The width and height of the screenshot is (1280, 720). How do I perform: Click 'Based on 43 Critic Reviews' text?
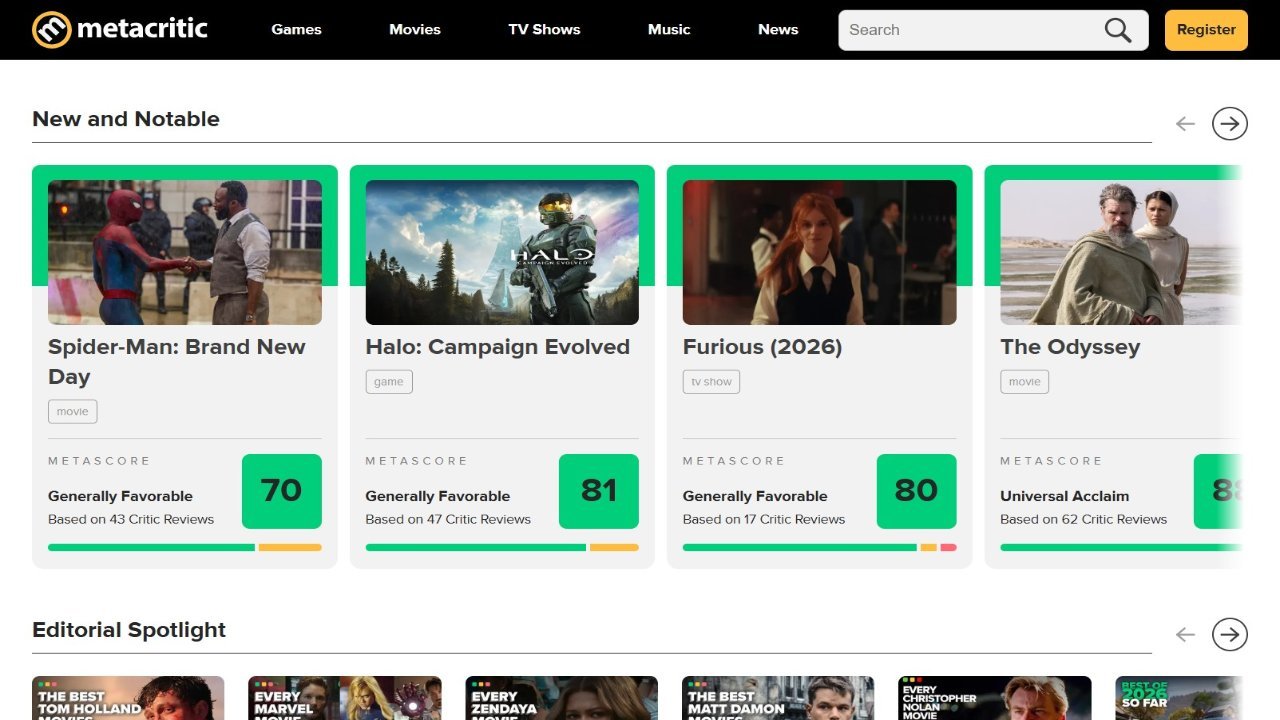131,519
